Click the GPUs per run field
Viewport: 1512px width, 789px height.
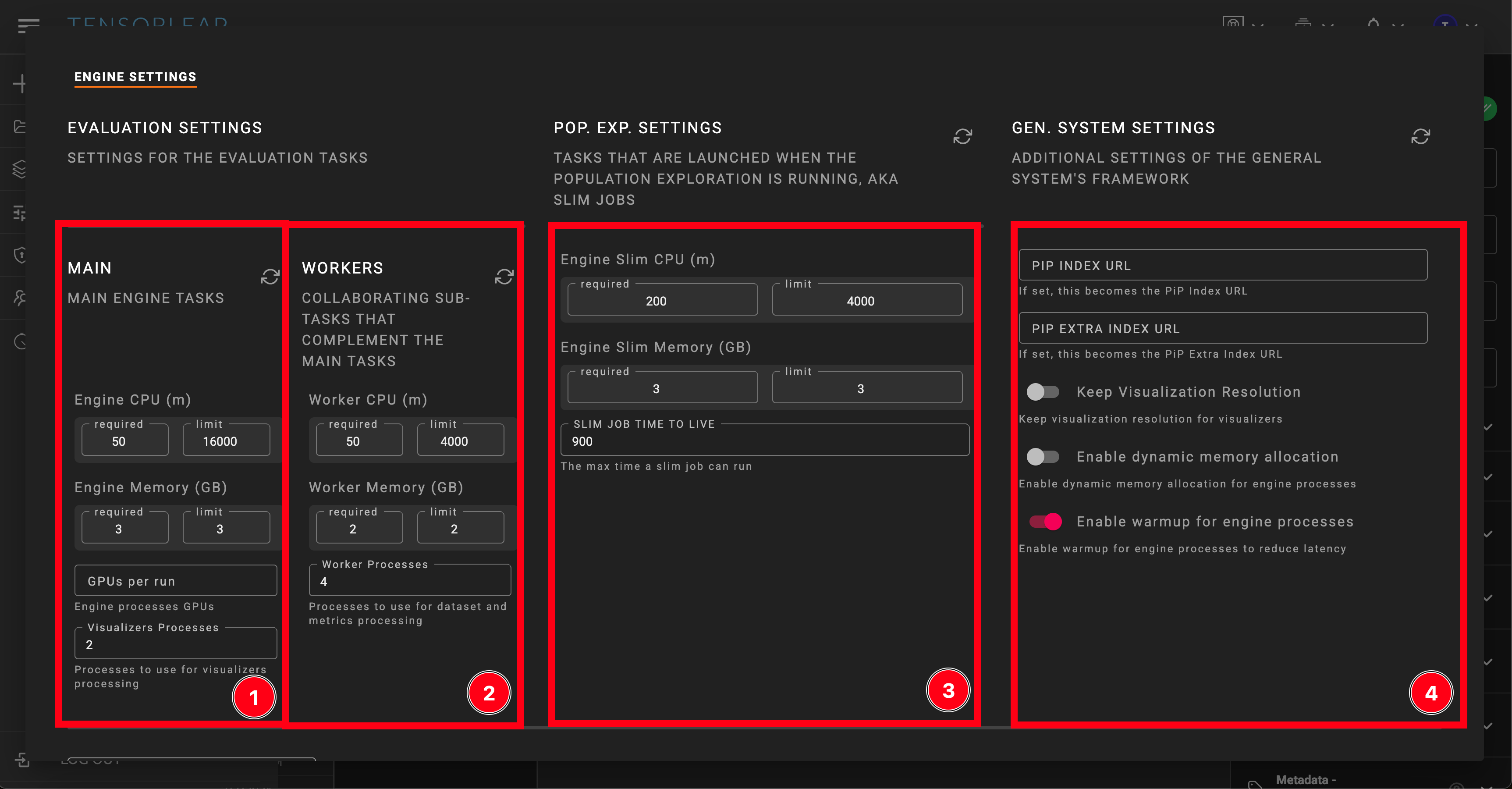point(175,581)
